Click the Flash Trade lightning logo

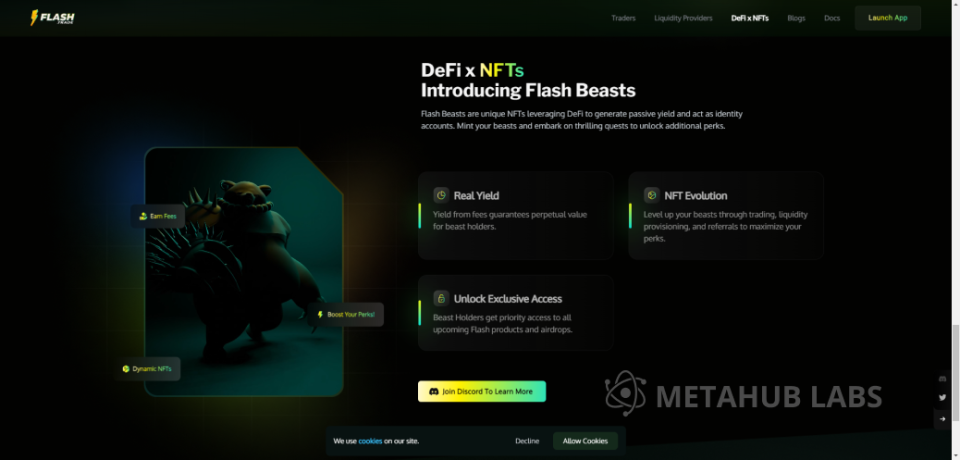53,18
